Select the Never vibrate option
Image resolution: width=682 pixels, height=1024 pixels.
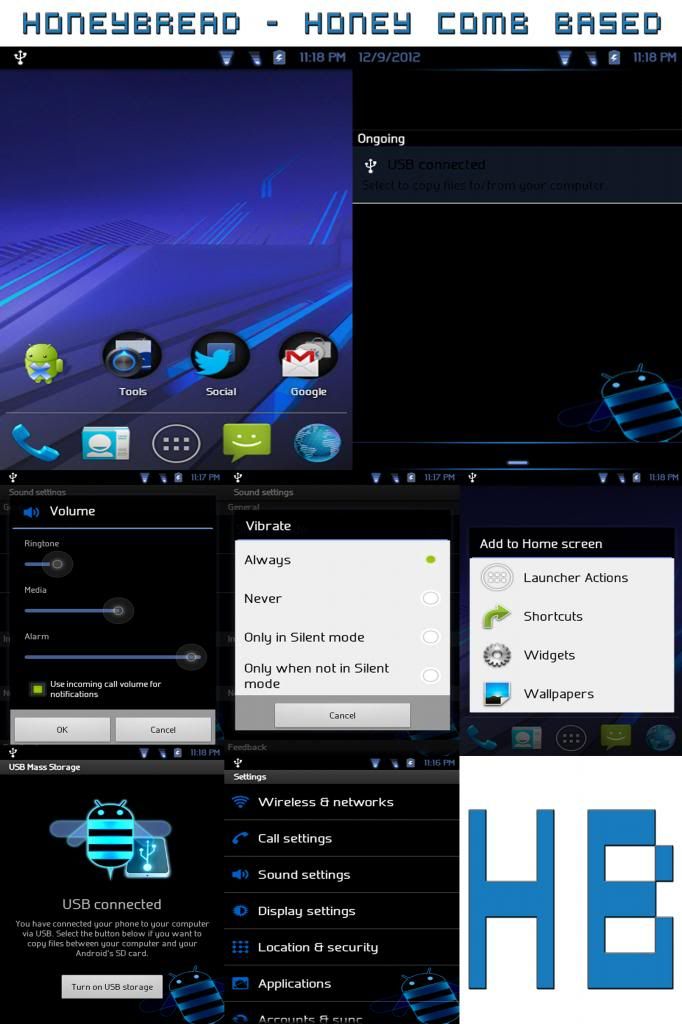342,598
